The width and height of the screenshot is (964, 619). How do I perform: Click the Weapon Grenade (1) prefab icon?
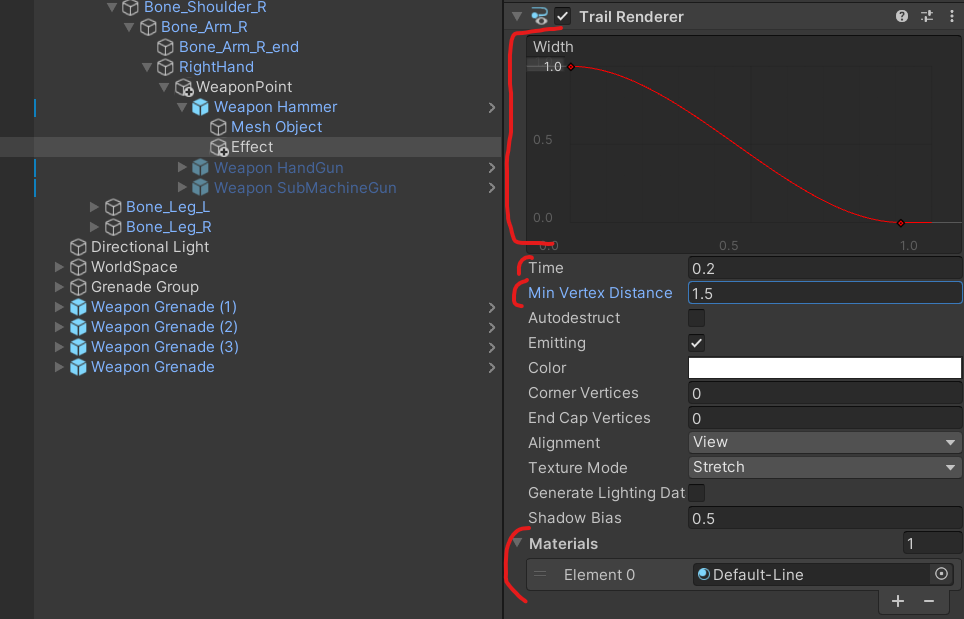coord(78,307)
